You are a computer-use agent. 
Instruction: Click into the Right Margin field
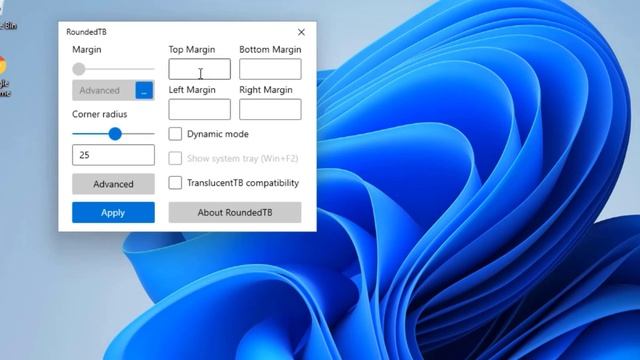pyautogui.click(x=270, y=109)
